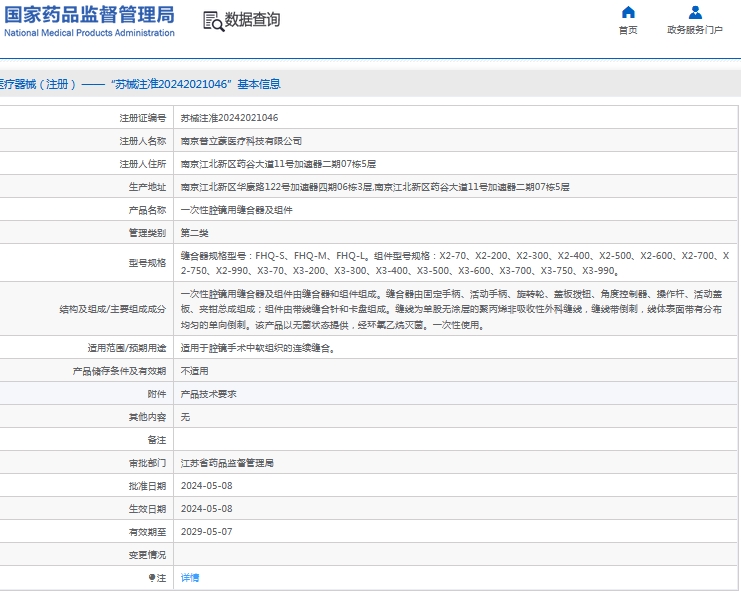The height and width of the screenshot is (592, 741).
Task: Click the 结构及组成 description paragraph
Action: [x=451, y=309]
